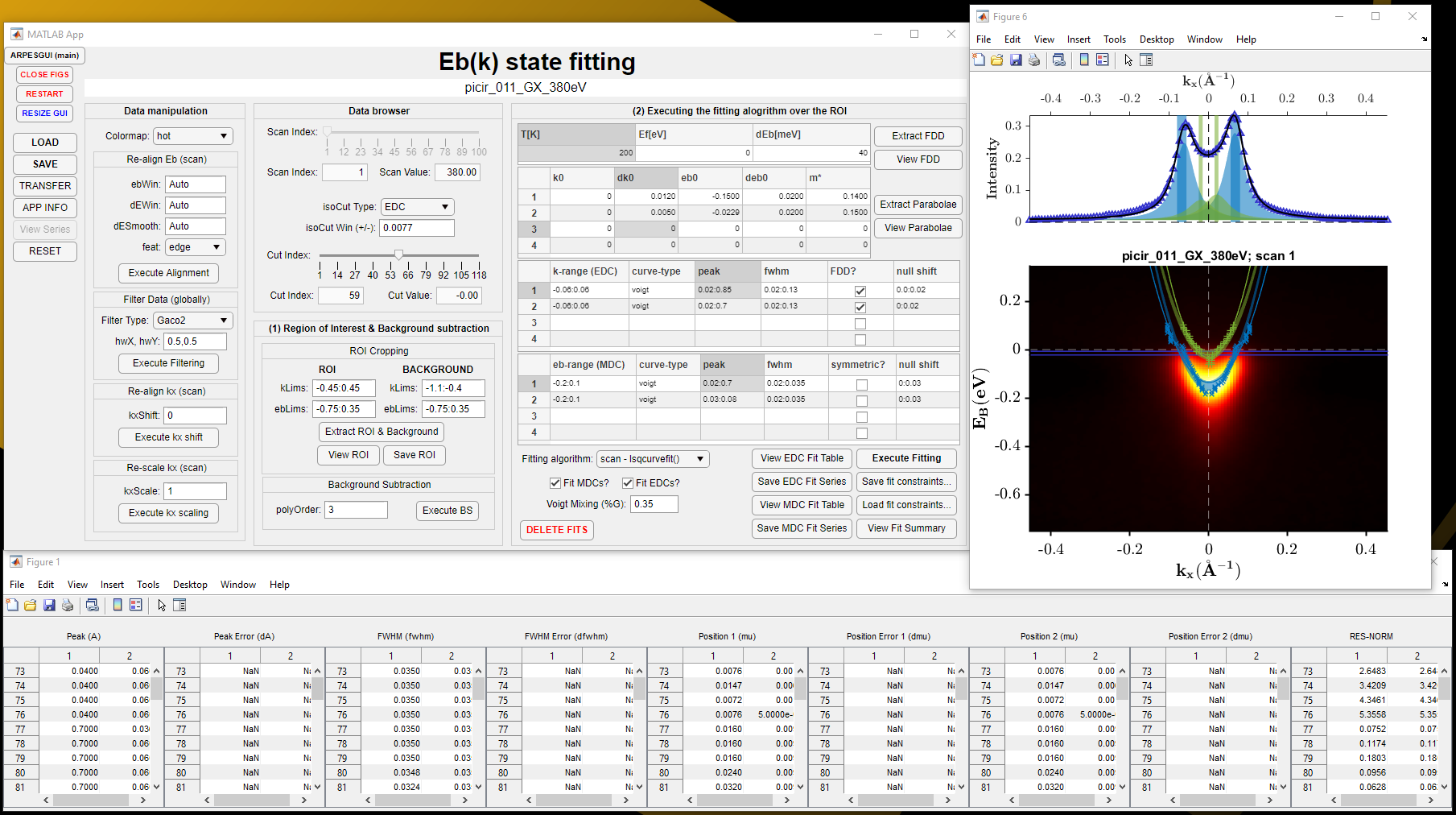Click MATLAB logo icon in MATLAB App title bar

tap(17, 34)
